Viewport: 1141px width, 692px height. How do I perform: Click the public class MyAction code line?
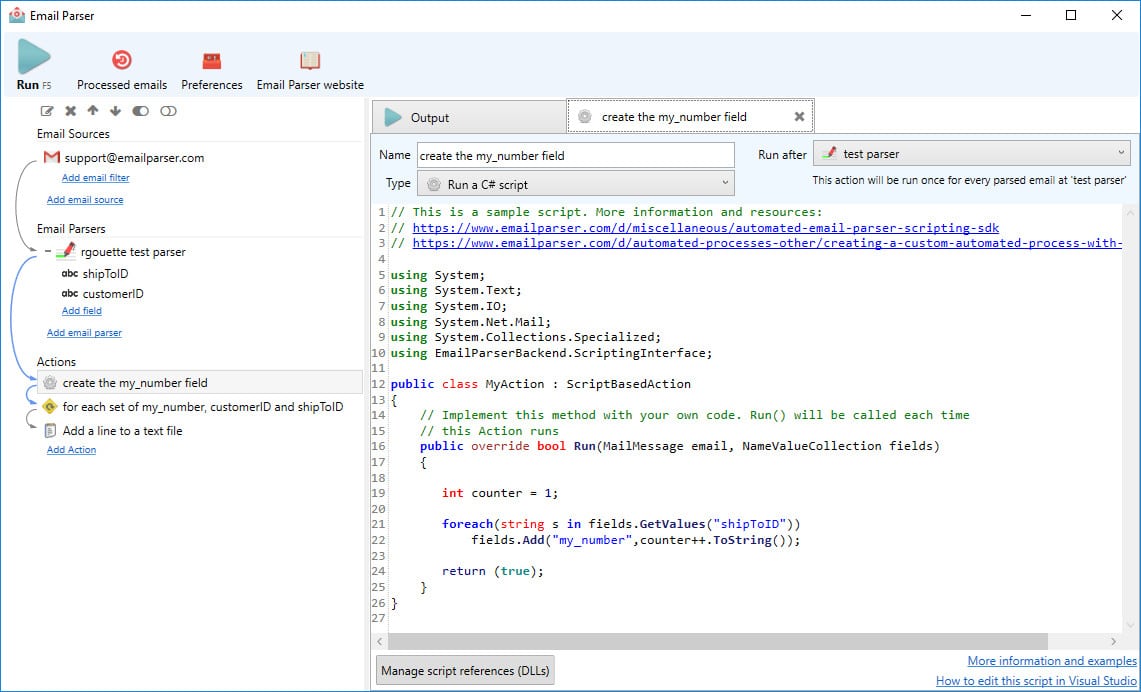click(541, 383)
